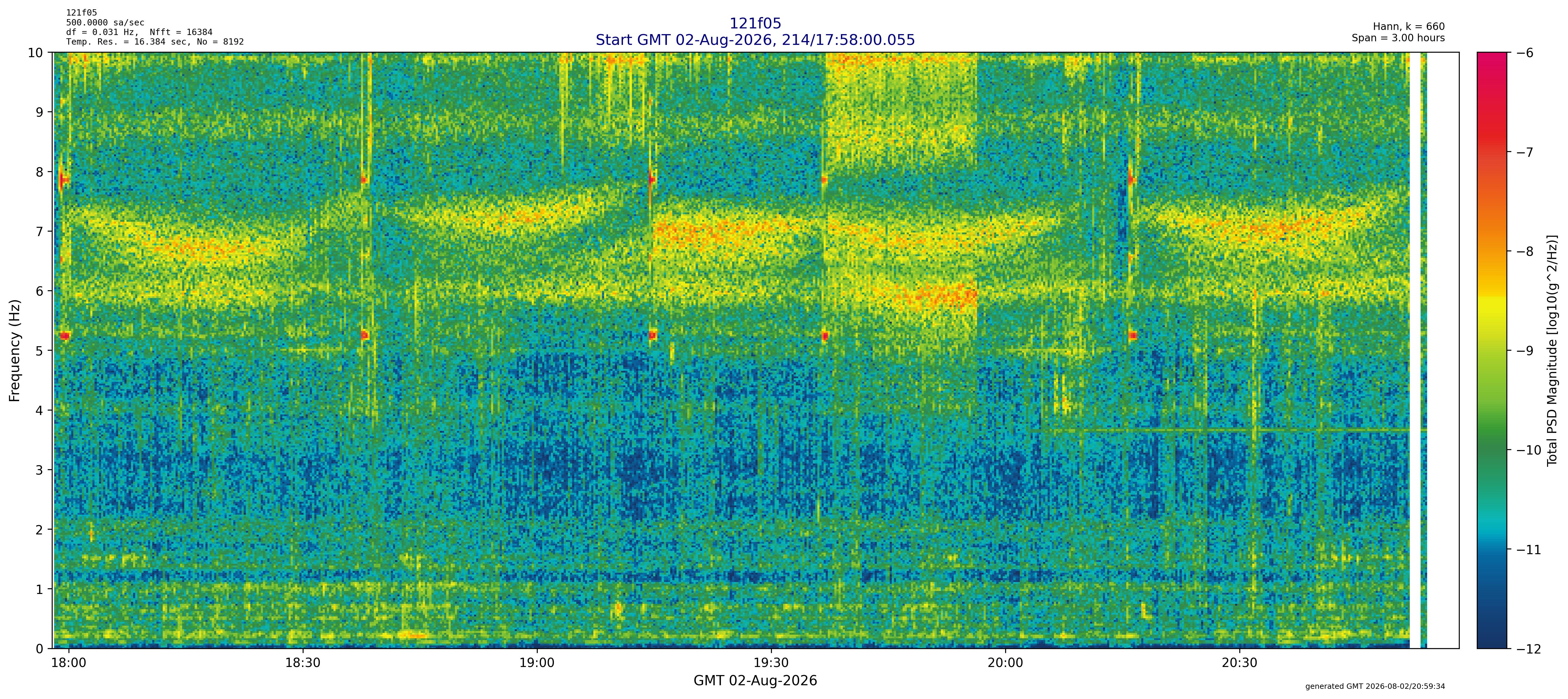Select the frequency axis tick label "3"

click(x=39, y=470)
